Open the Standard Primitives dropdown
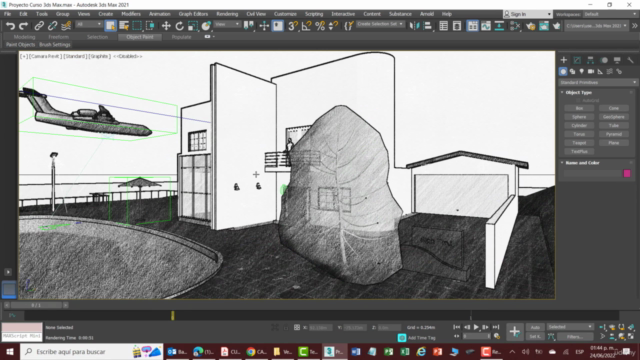Viewport: 640px width, 360px height. click(x=598, y=82)
